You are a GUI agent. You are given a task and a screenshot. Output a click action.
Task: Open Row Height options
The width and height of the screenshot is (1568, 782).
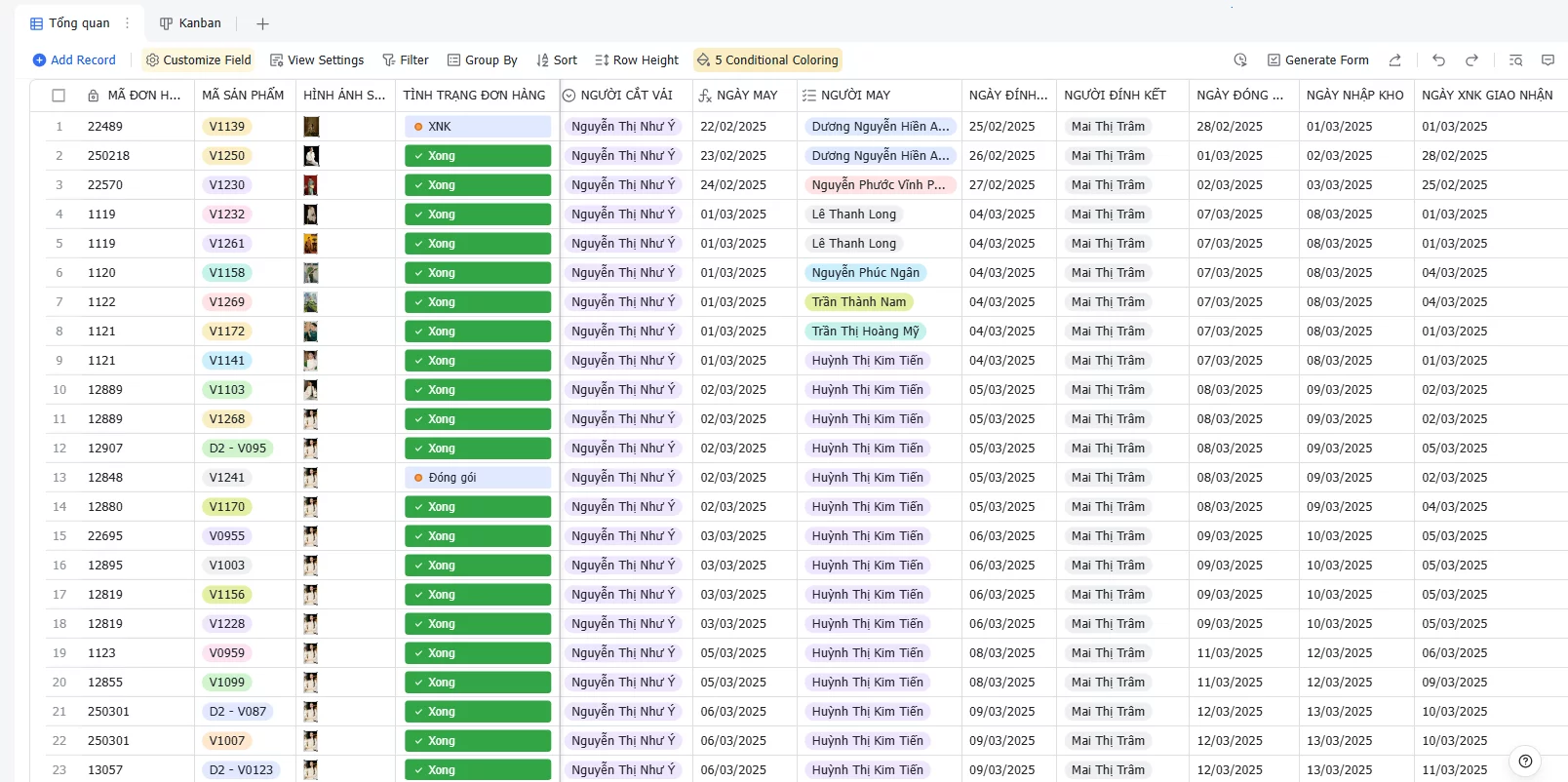pyautogui.click(x=636, y=60)
